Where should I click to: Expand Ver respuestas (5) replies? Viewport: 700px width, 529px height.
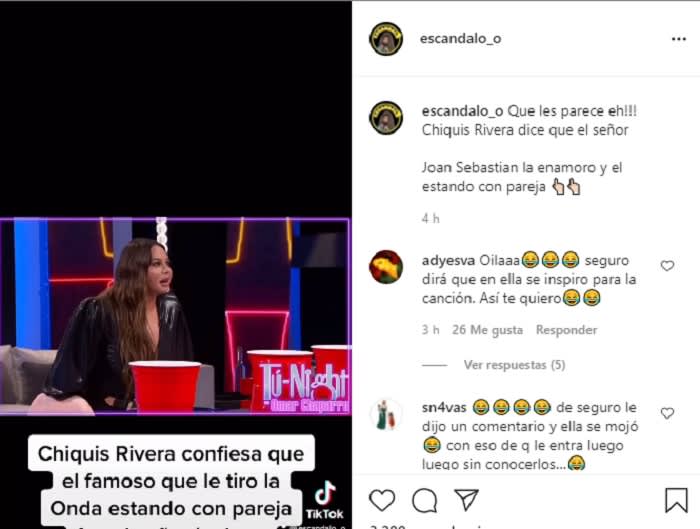pyautogui.click(x=514, y=365)
